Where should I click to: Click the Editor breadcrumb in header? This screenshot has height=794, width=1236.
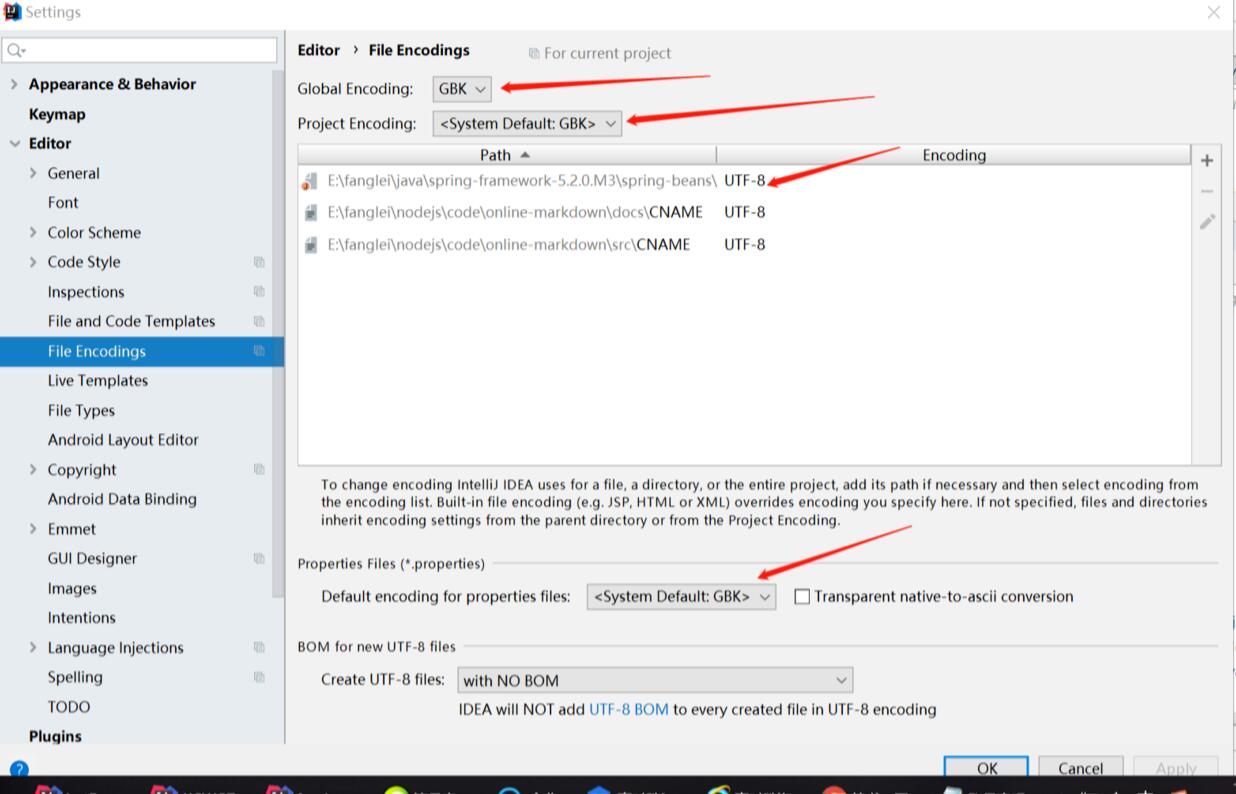click(x=319, y=50)
